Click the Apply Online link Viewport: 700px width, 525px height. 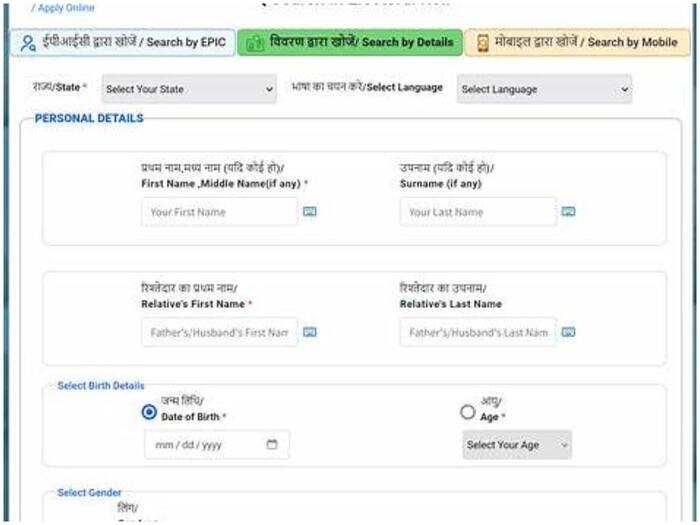tap(65, 7)
